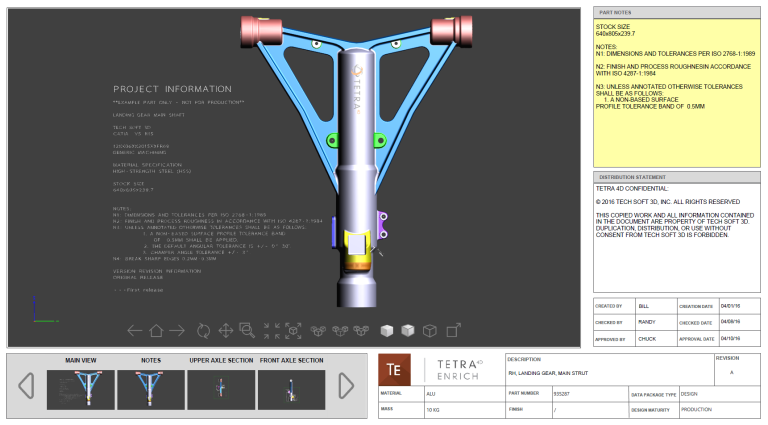Open the FRONT AXLE SECTION thumbnail
The width and height of the screenshot is (768, 425).
tap(291, 390)
